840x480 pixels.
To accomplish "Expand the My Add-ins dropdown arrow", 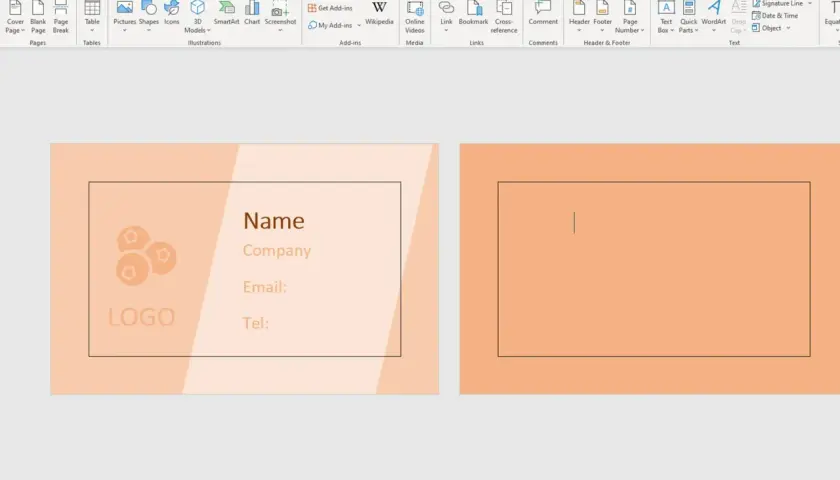I will pyautogui.click(x=359, y=25).
